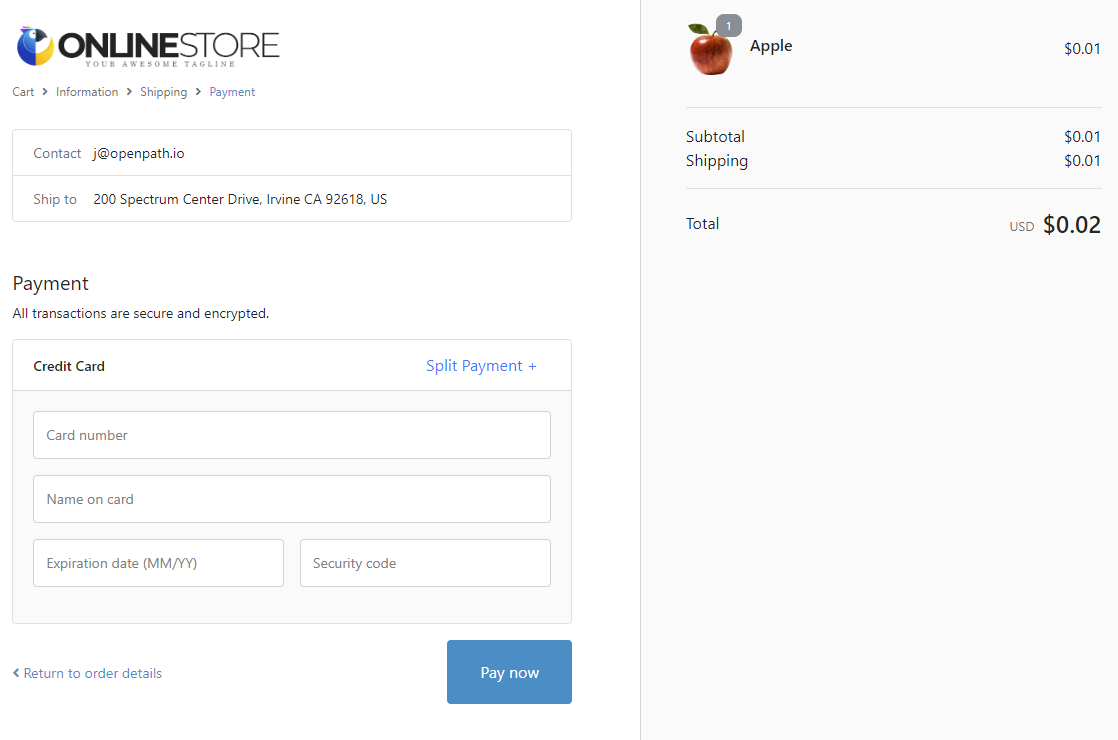Viewport: 1118px width, 740px height.
Task: Select the Expiration date field
Action: [x=158, y=563]
